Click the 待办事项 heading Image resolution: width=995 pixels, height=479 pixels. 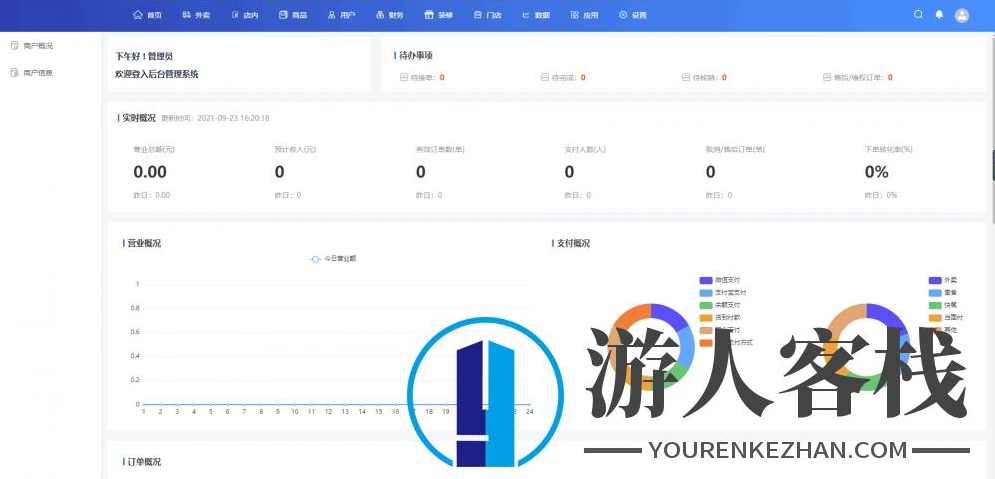(x=414, y=56)
